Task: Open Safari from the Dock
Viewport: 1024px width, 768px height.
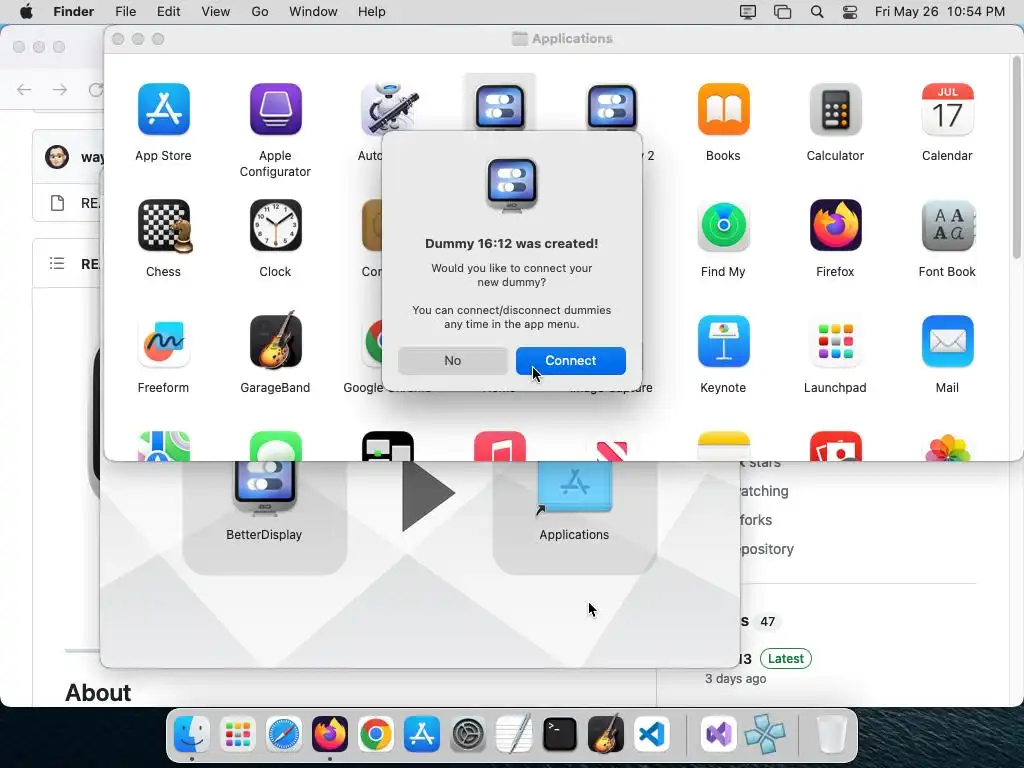Action: coord(283,735)
